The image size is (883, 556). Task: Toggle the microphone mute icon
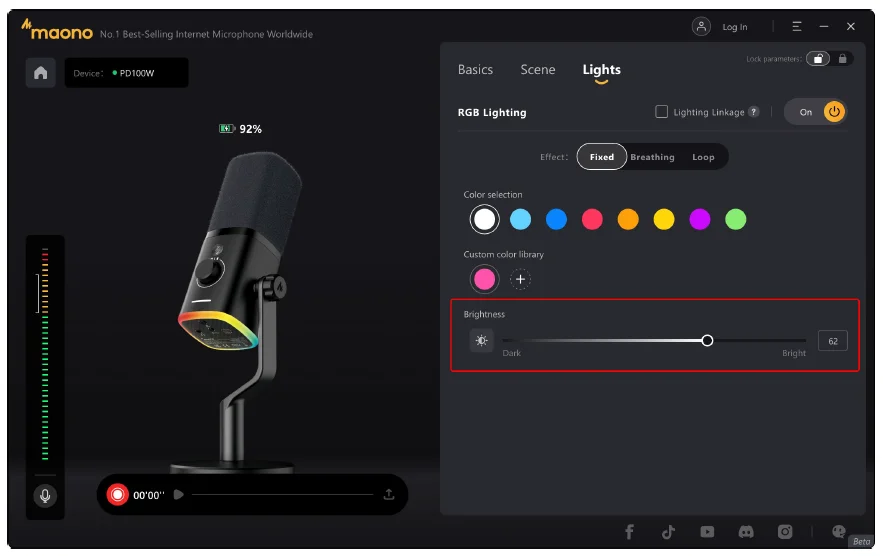[45, 495]
